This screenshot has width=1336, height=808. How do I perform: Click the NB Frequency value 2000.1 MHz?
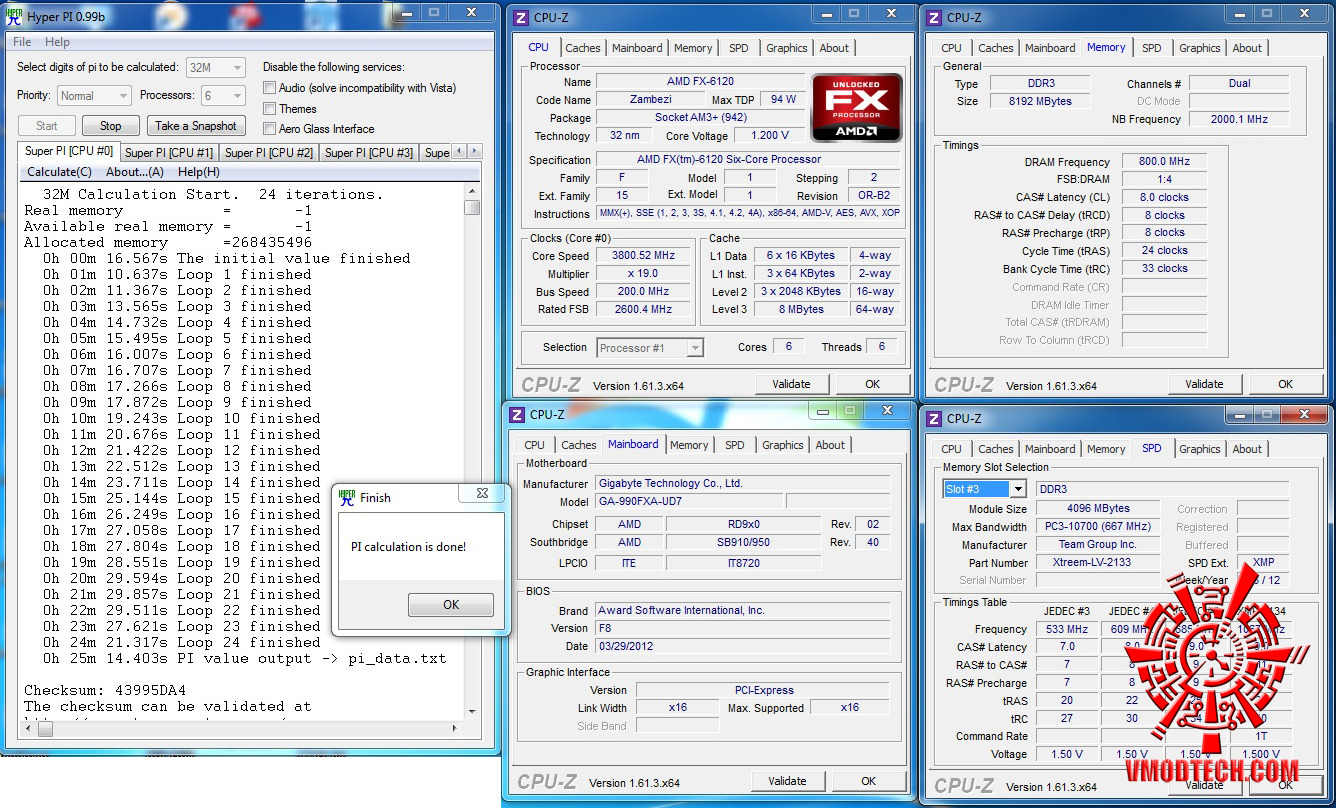pos(1239,119)
